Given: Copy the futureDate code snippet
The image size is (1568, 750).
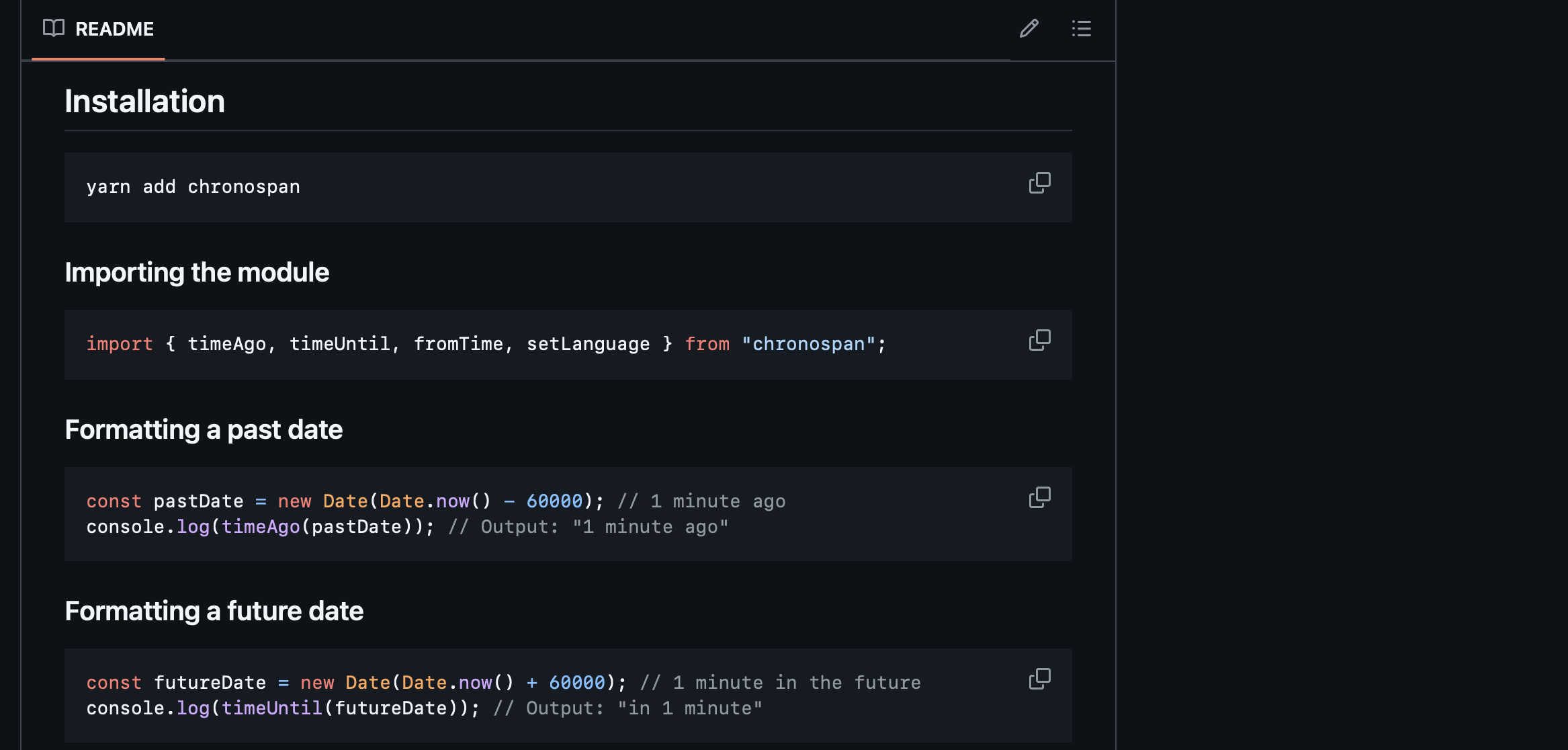Looking at the screenshot, I should [1039, 679].
